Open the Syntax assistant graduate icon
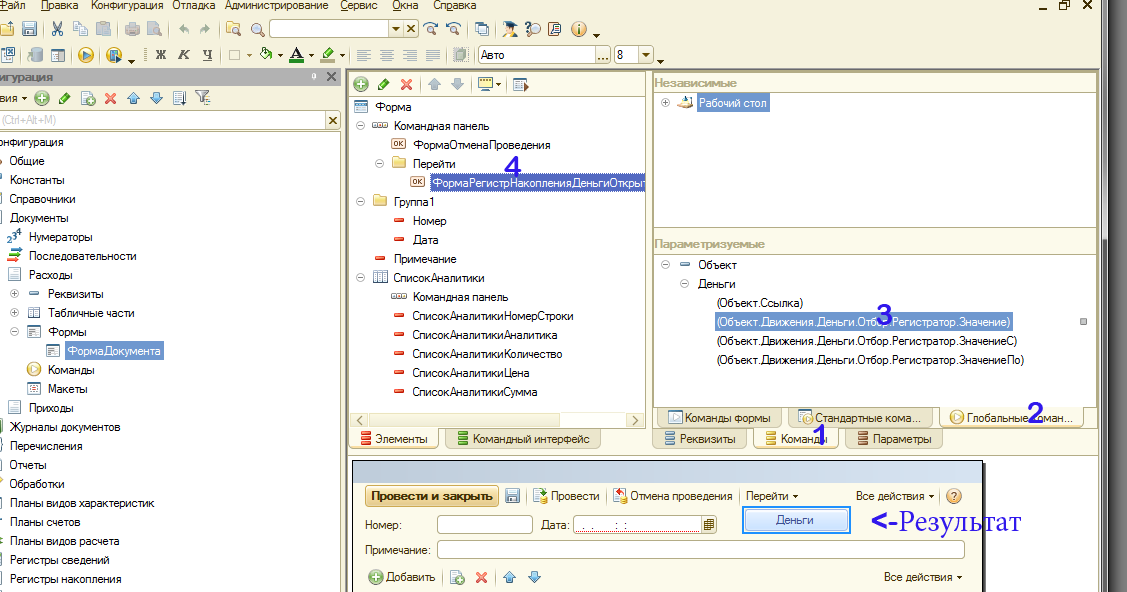Screen dimensions: 1127x592 coord(510,29)
